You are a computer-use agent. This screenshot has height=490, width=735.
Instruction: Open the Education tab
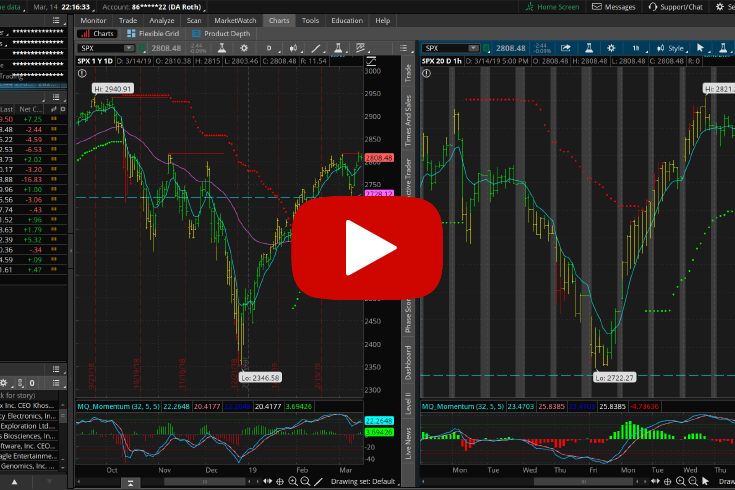point(347,21)
